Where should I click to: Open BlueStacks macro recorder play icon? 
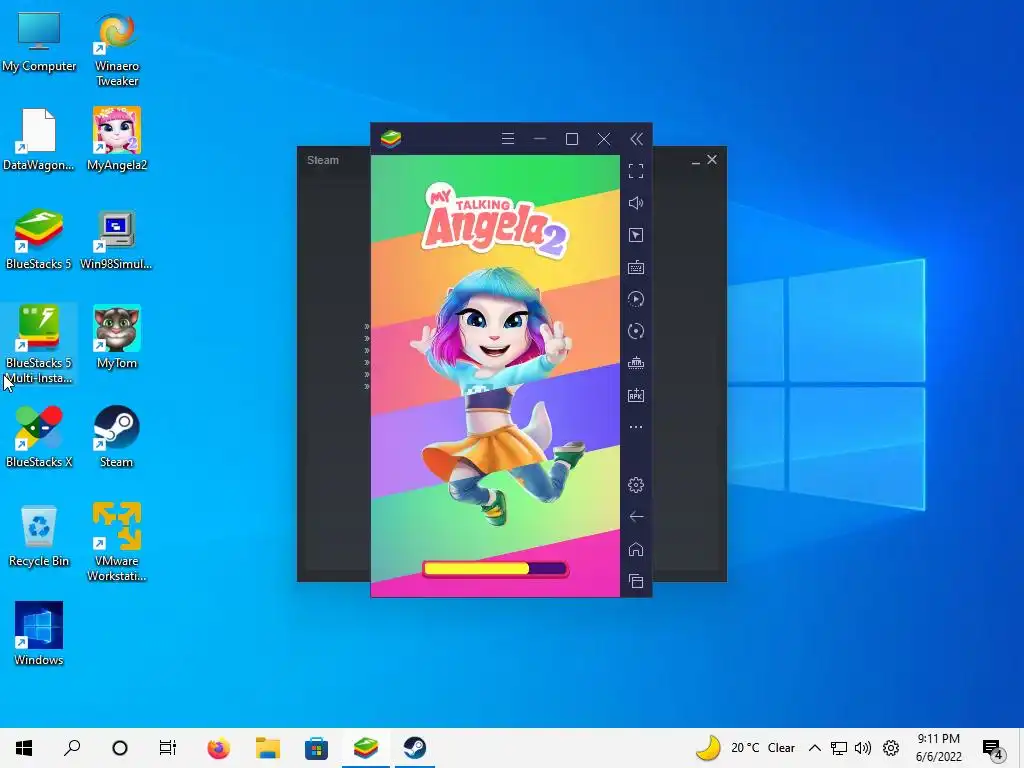[636, 299]
